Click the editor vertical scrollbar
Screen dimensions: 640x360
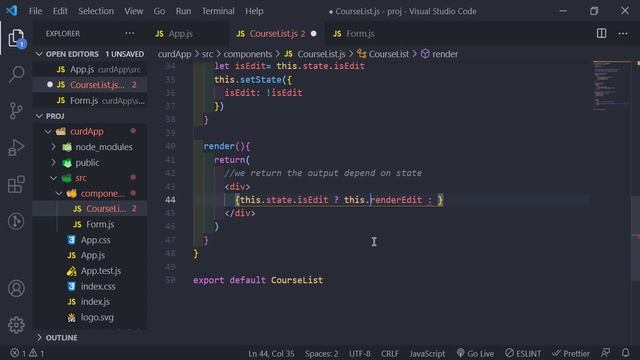point(636,238)
